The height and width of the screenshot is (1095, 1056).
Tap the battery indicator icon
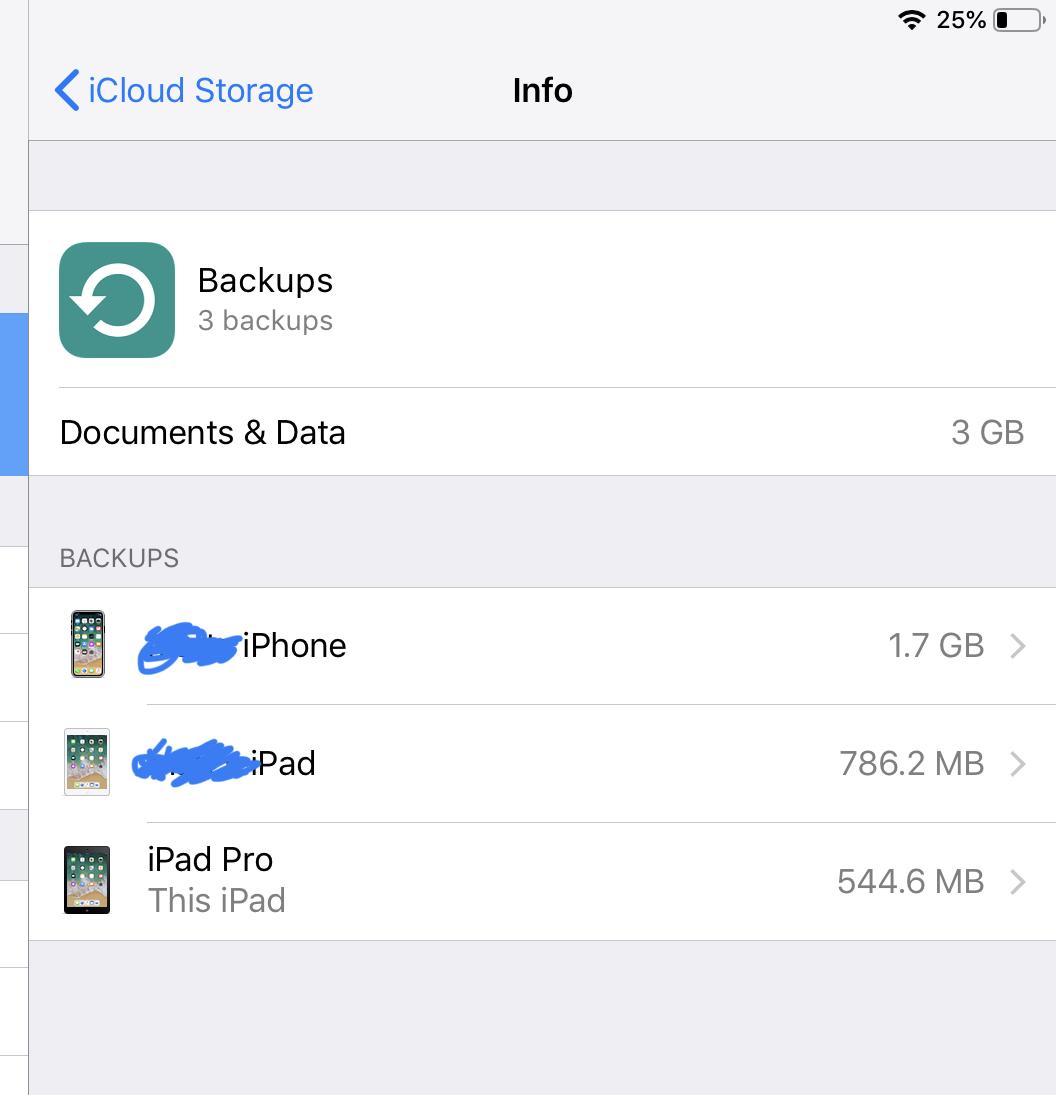pos(1018,20)
